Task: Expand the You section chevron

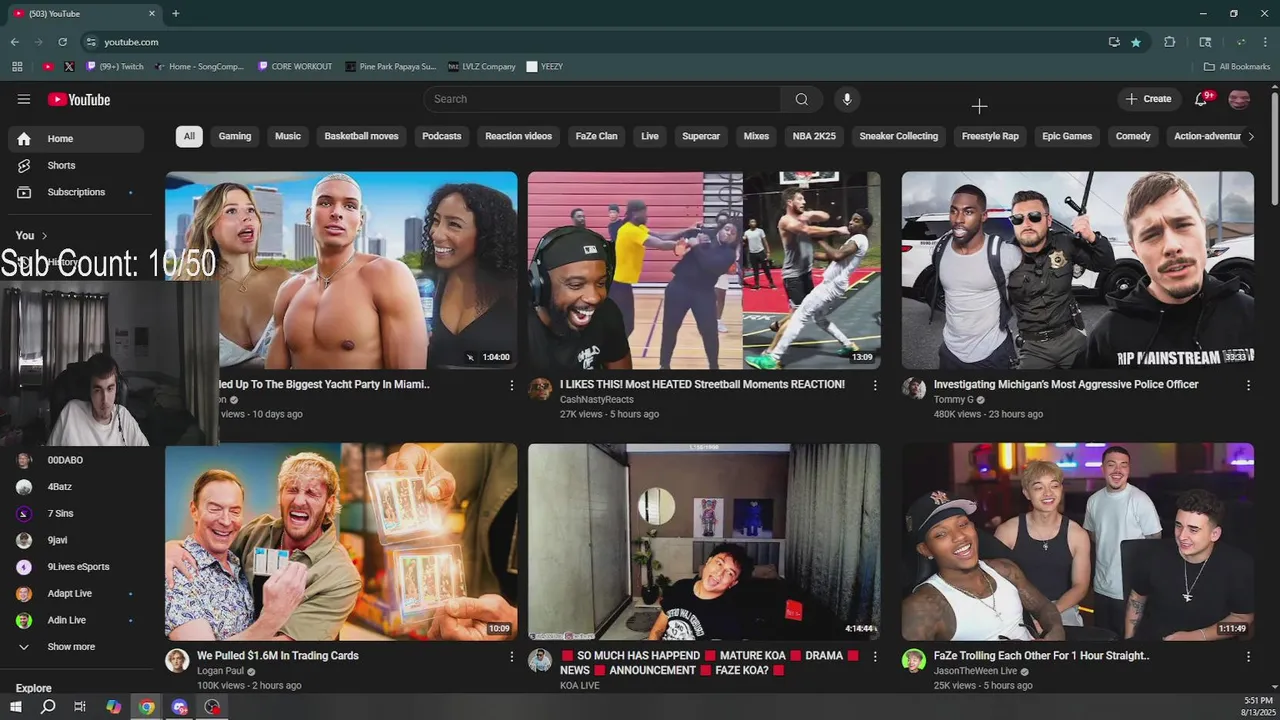Action: pos(44,236)
